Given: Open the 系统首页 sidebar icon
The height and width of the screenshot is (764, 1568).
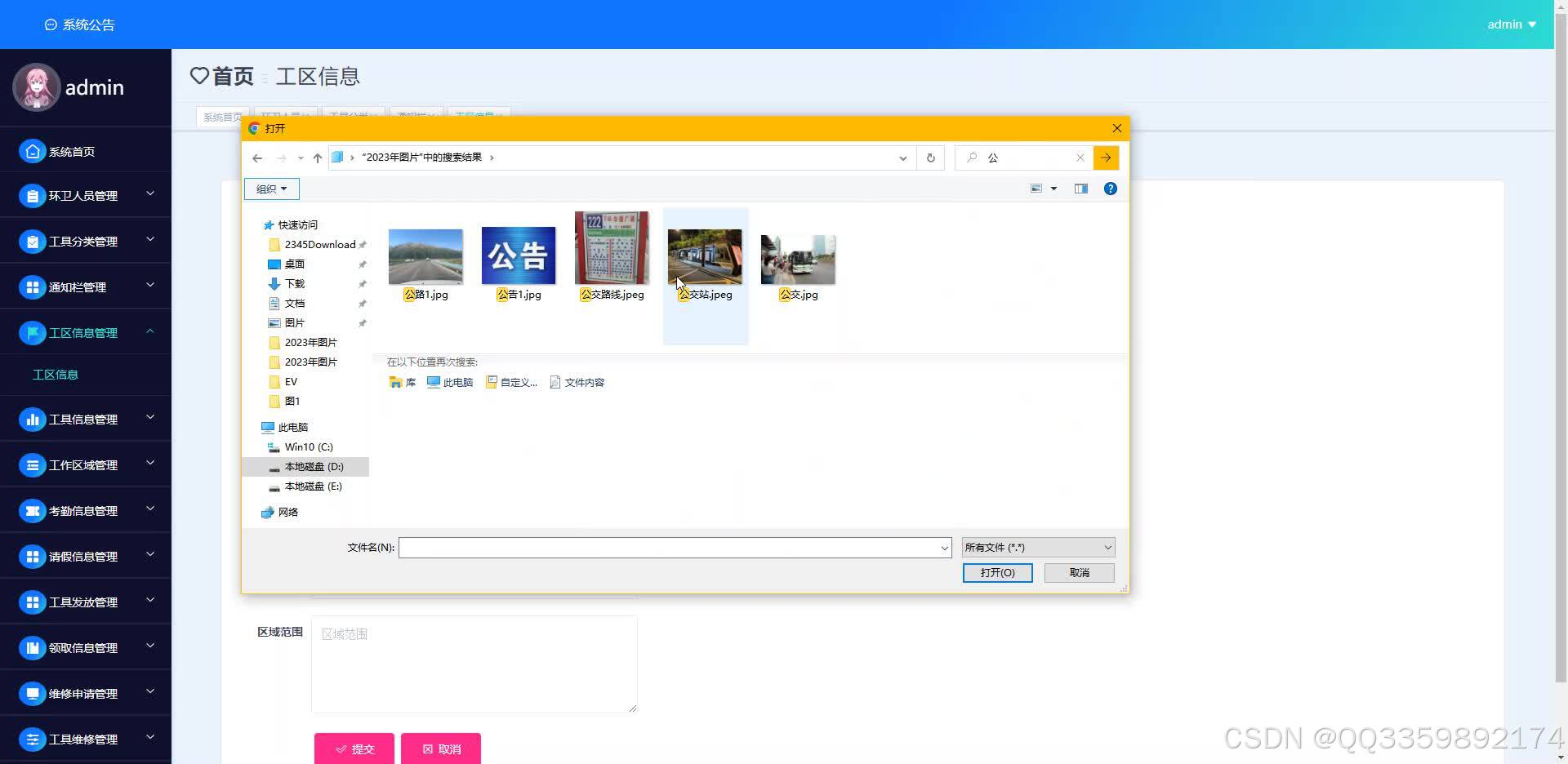Looking at the screenshot, I should pos(32,151).
